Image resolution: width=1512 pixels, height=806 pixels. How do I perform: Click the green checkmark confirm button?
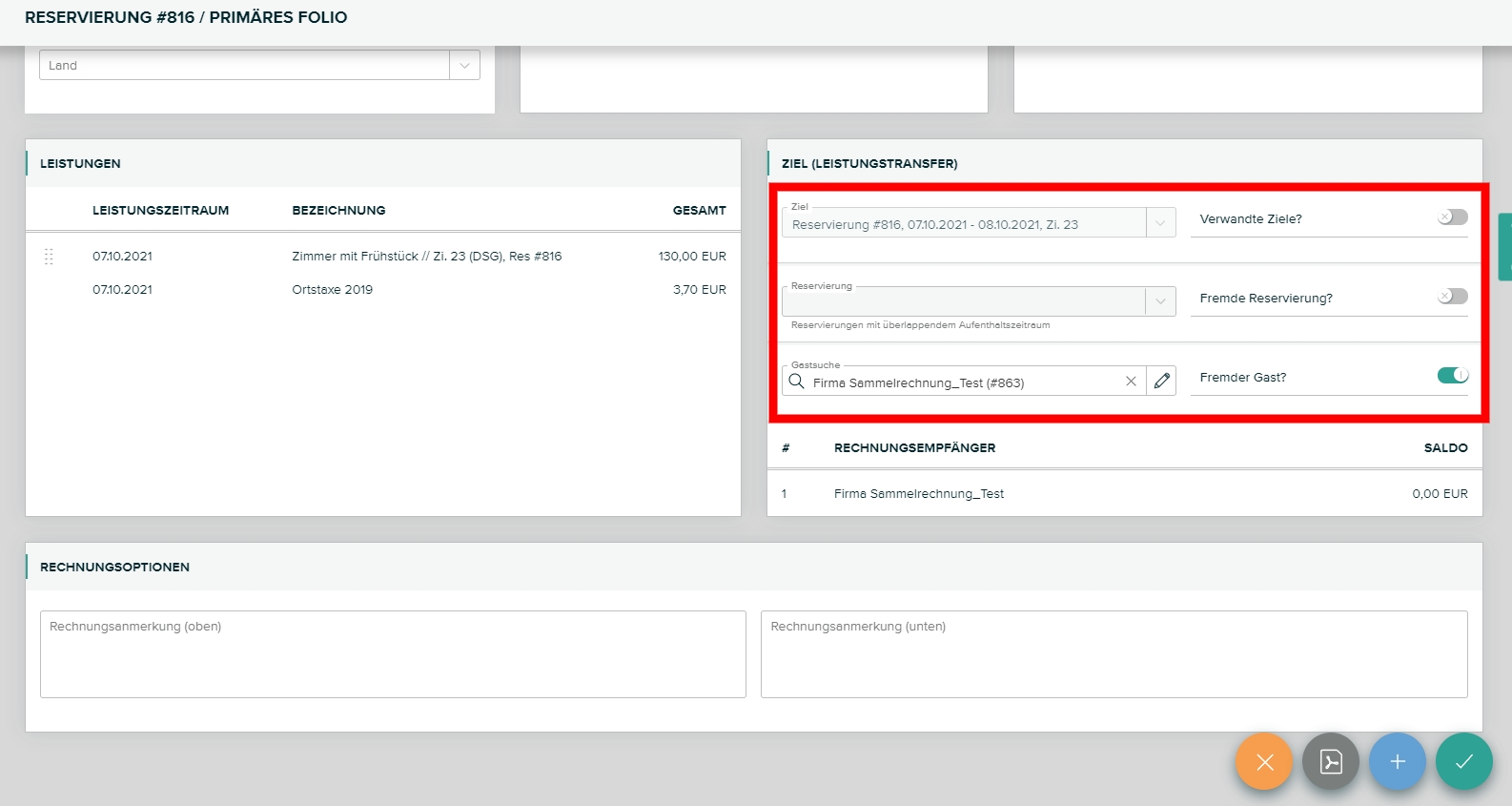[1464, 762]
